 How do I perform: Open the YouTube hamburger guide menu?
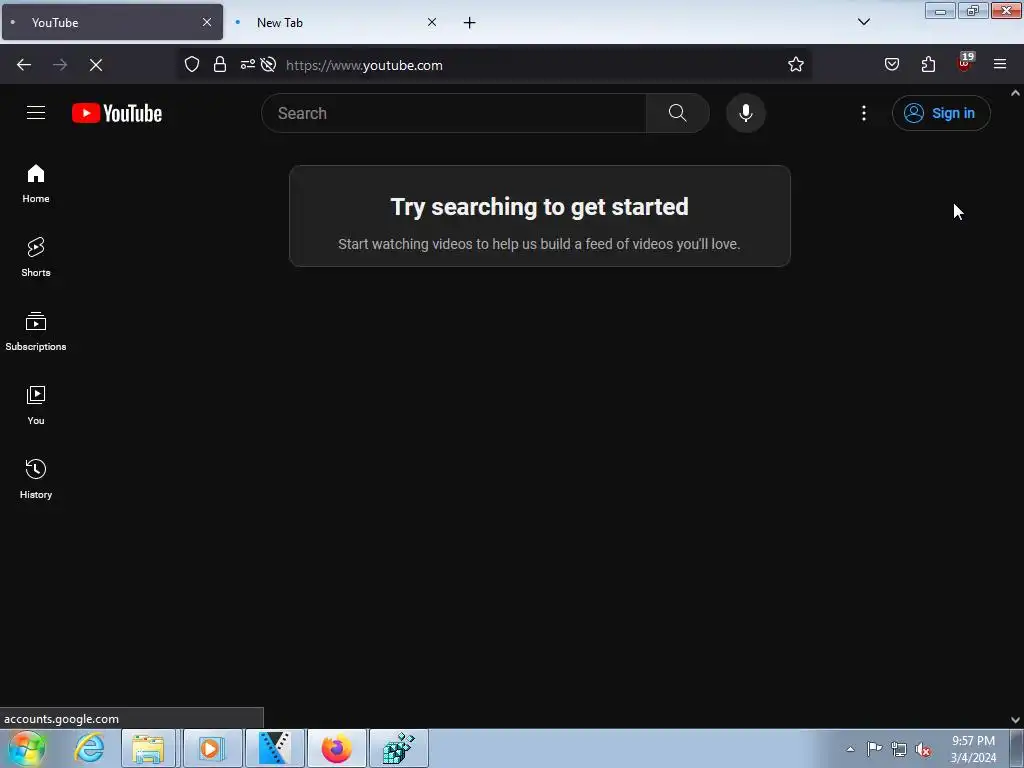[x=36, y=113]
